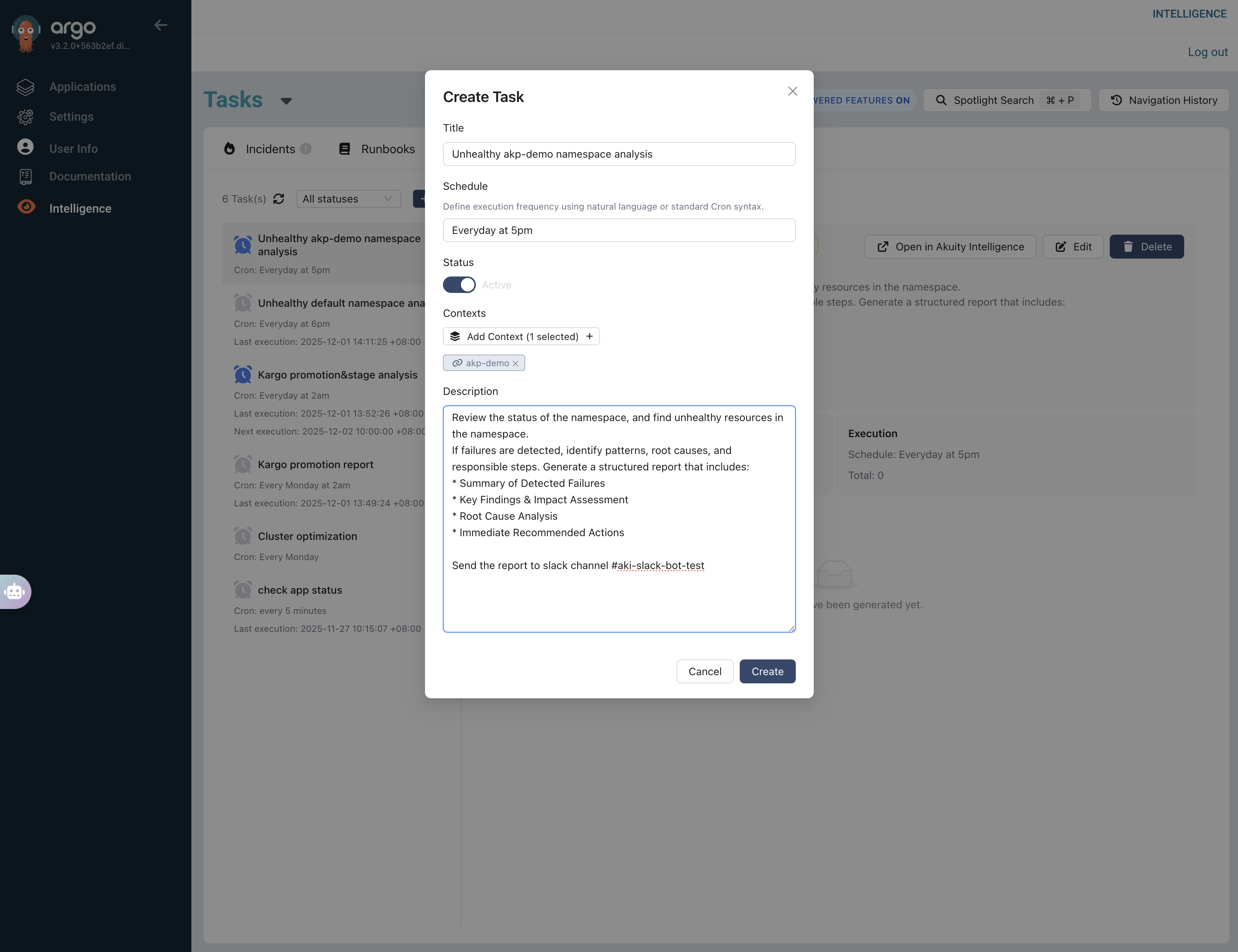Click the Create button
The height and width of the screenshot is (952, 1238).
point(767,671)
